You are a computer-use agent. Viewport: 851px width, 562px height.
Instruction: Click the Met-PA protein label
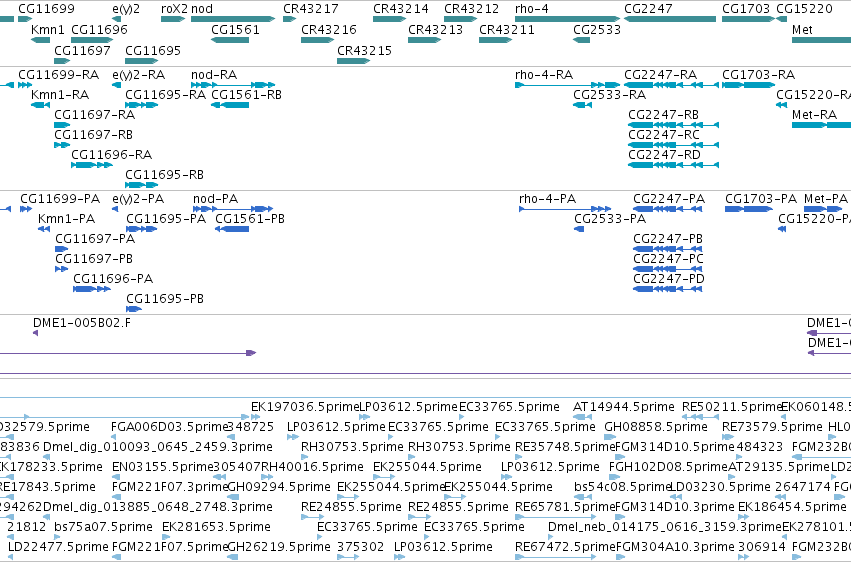point(825,199)
